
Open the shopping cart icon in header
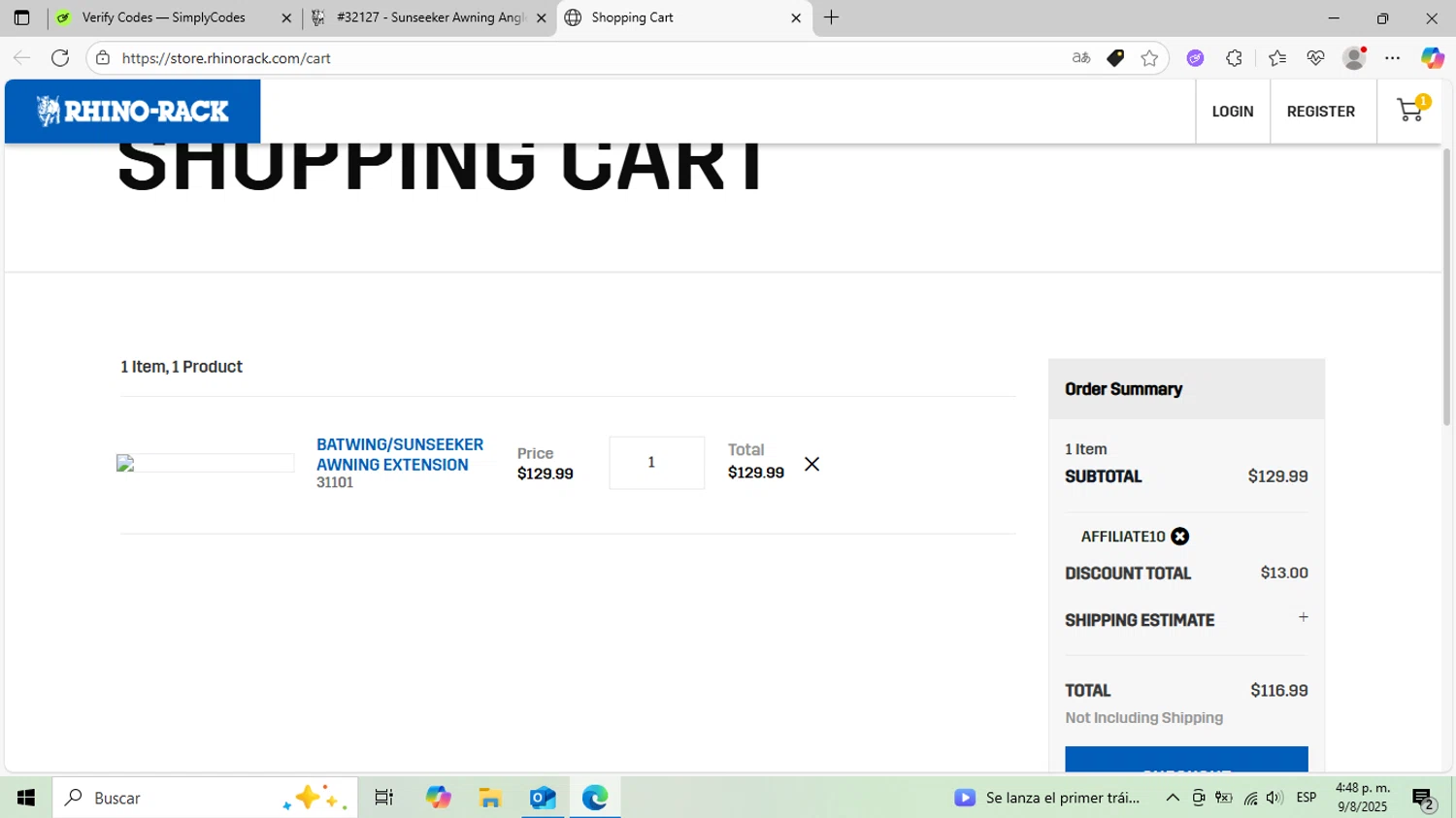[x=1409, y=111]
